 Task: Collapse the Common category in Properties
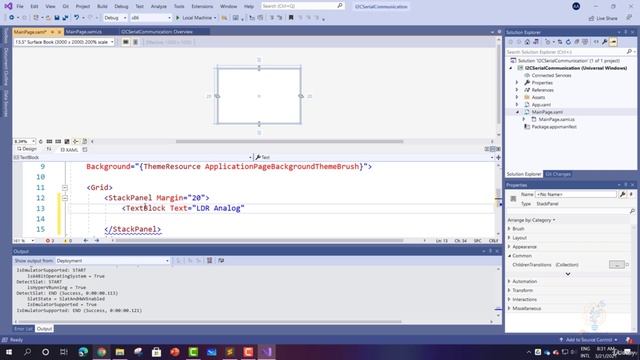509,256
